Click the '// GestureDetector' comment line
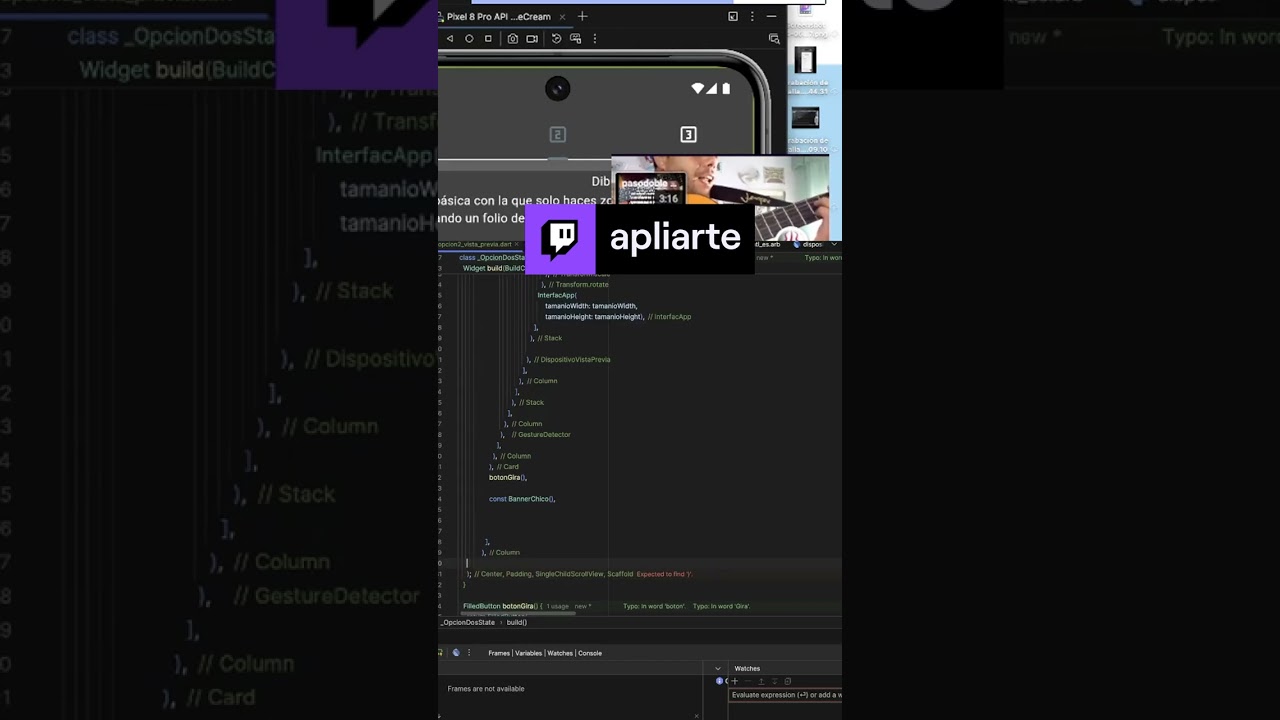The width and height of the screenshot is (1280, 720). tap(541, 435)
